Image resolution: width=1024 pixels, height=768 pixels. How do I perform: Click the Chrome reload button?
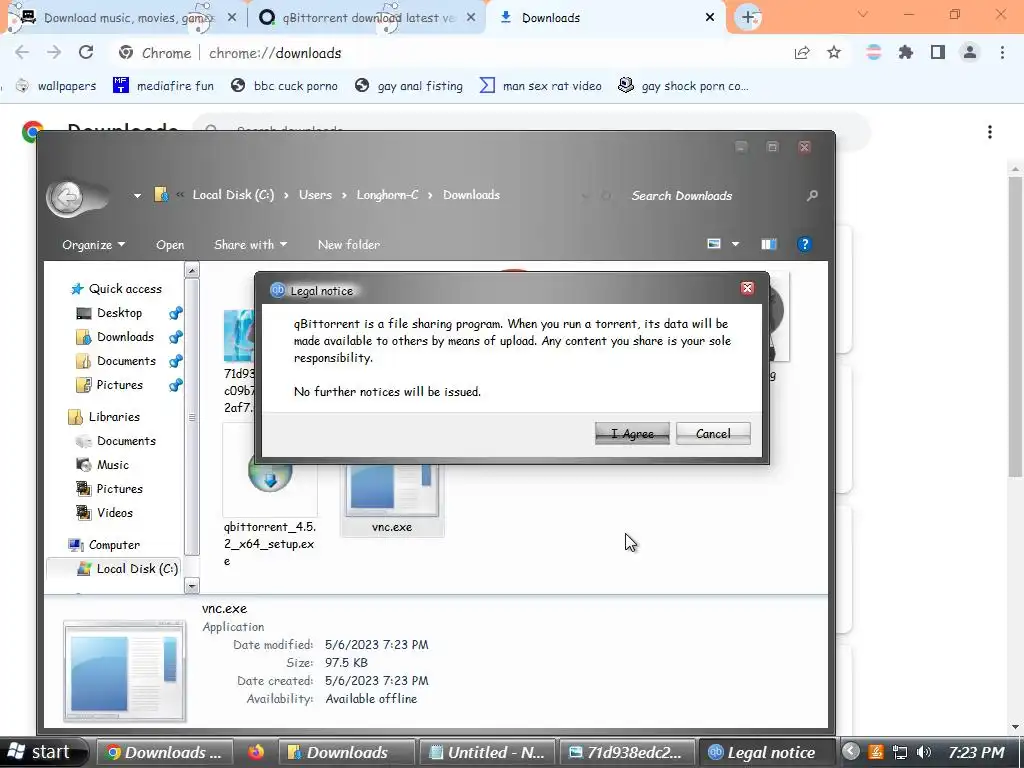point(86,52)
